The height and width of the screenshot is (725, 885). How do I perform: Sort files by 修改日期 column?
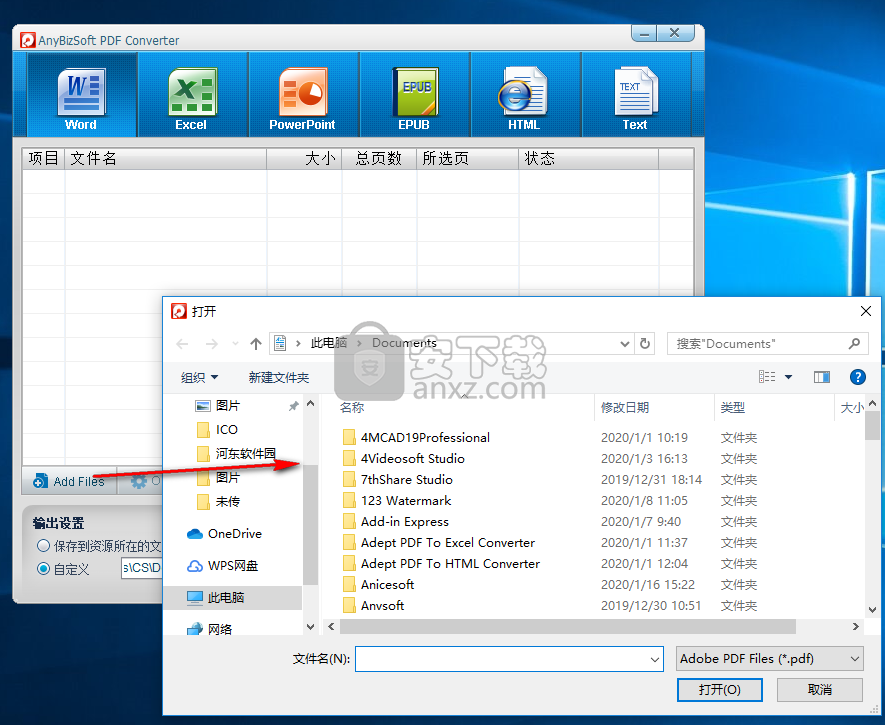click(625, 407)
